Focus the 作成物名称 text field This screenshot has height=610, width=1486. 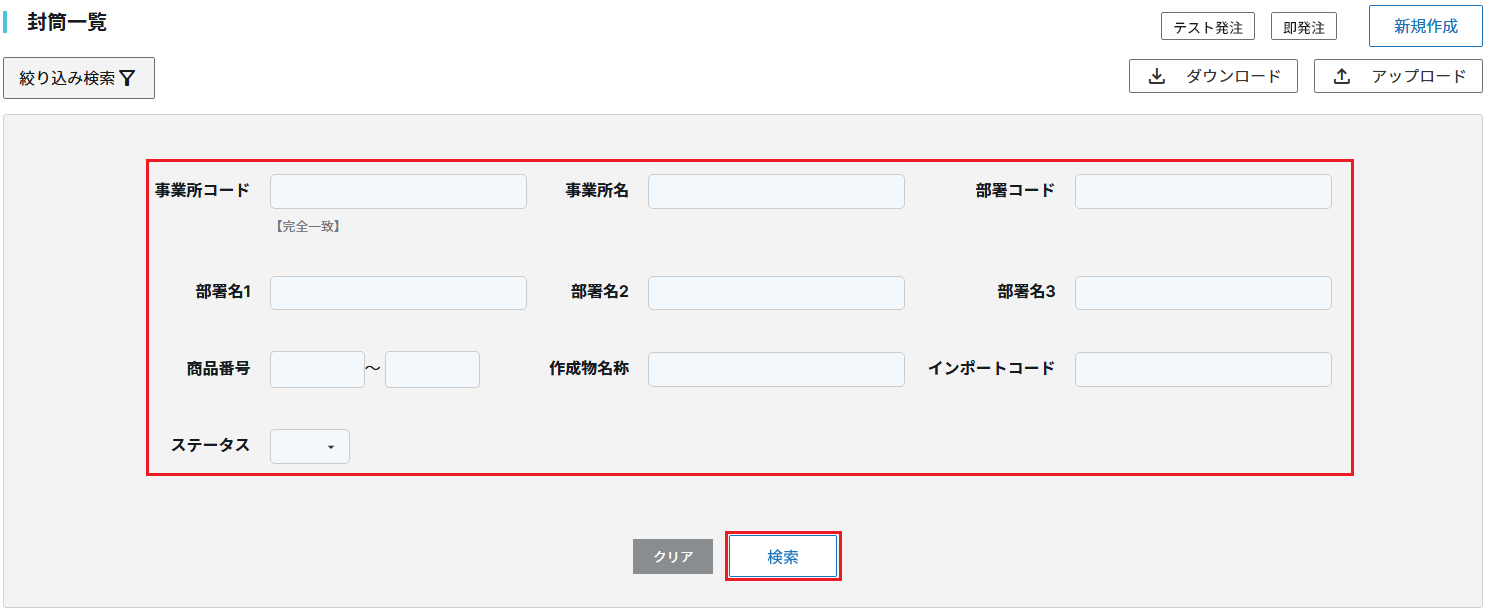click(776, 369)
